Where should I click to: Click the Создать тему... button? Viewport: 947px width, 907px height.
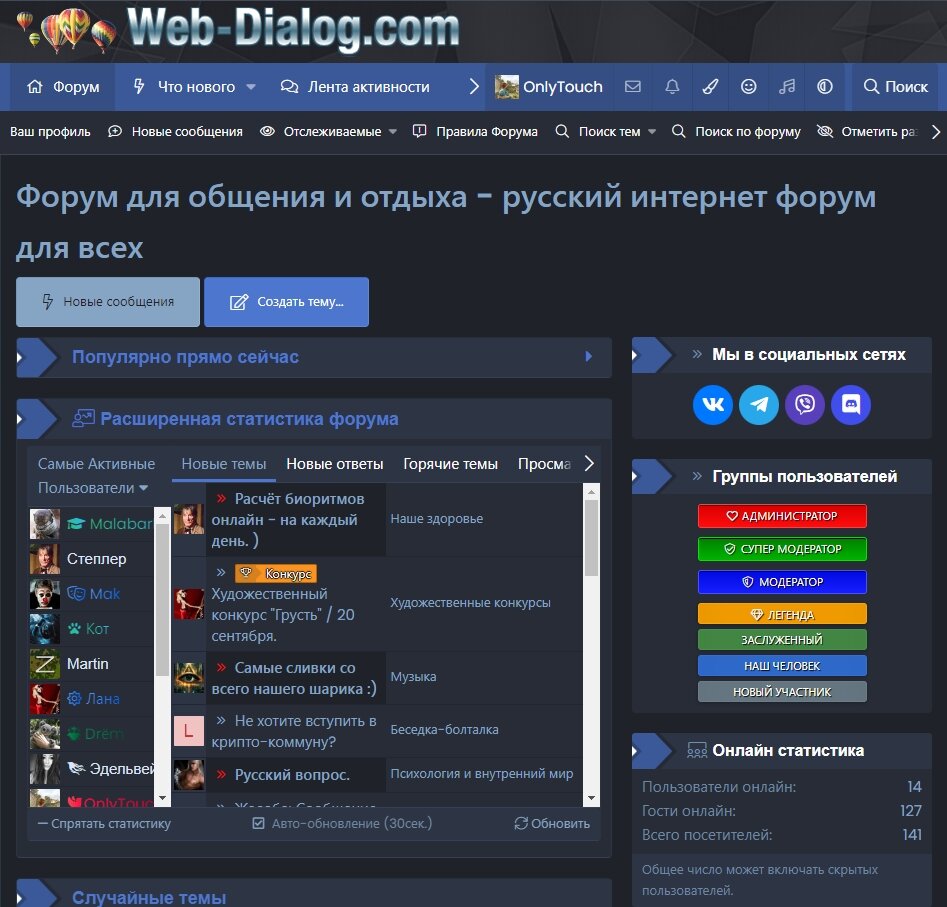[286, 302]
